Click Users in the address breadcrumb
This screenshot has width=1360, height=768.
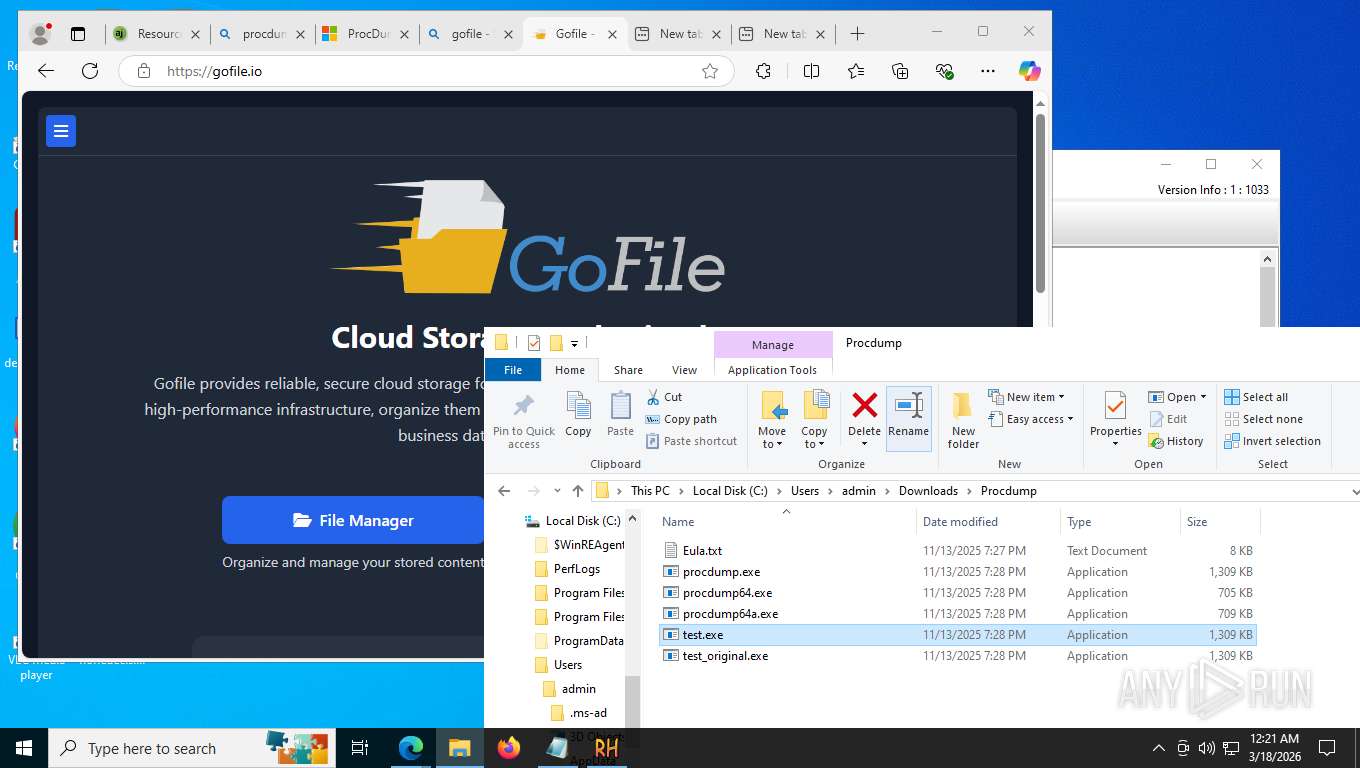tap(805, 491)
